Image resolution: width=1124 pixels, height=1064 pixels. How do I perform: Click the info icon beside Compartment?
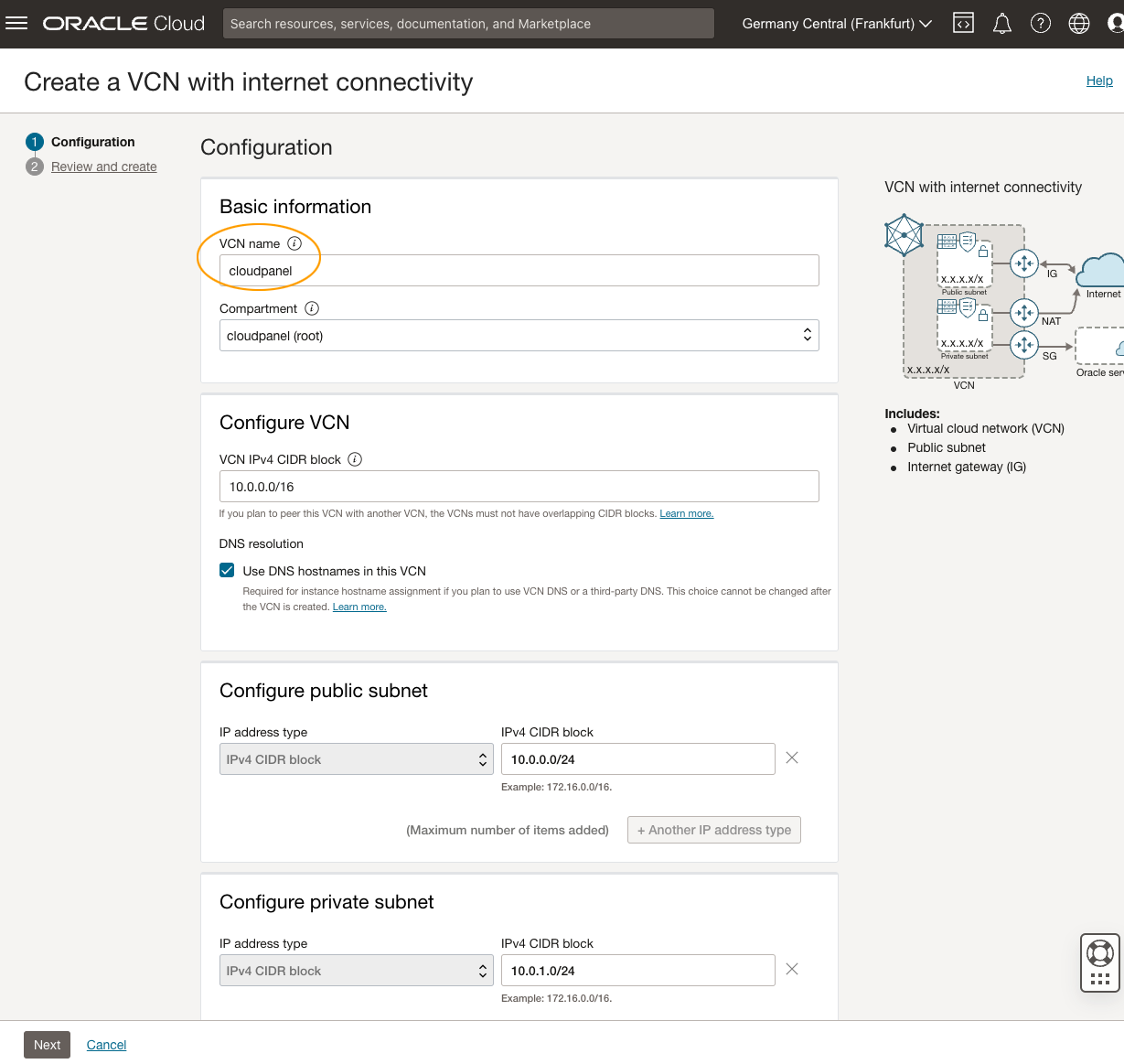tap(312, 308)
